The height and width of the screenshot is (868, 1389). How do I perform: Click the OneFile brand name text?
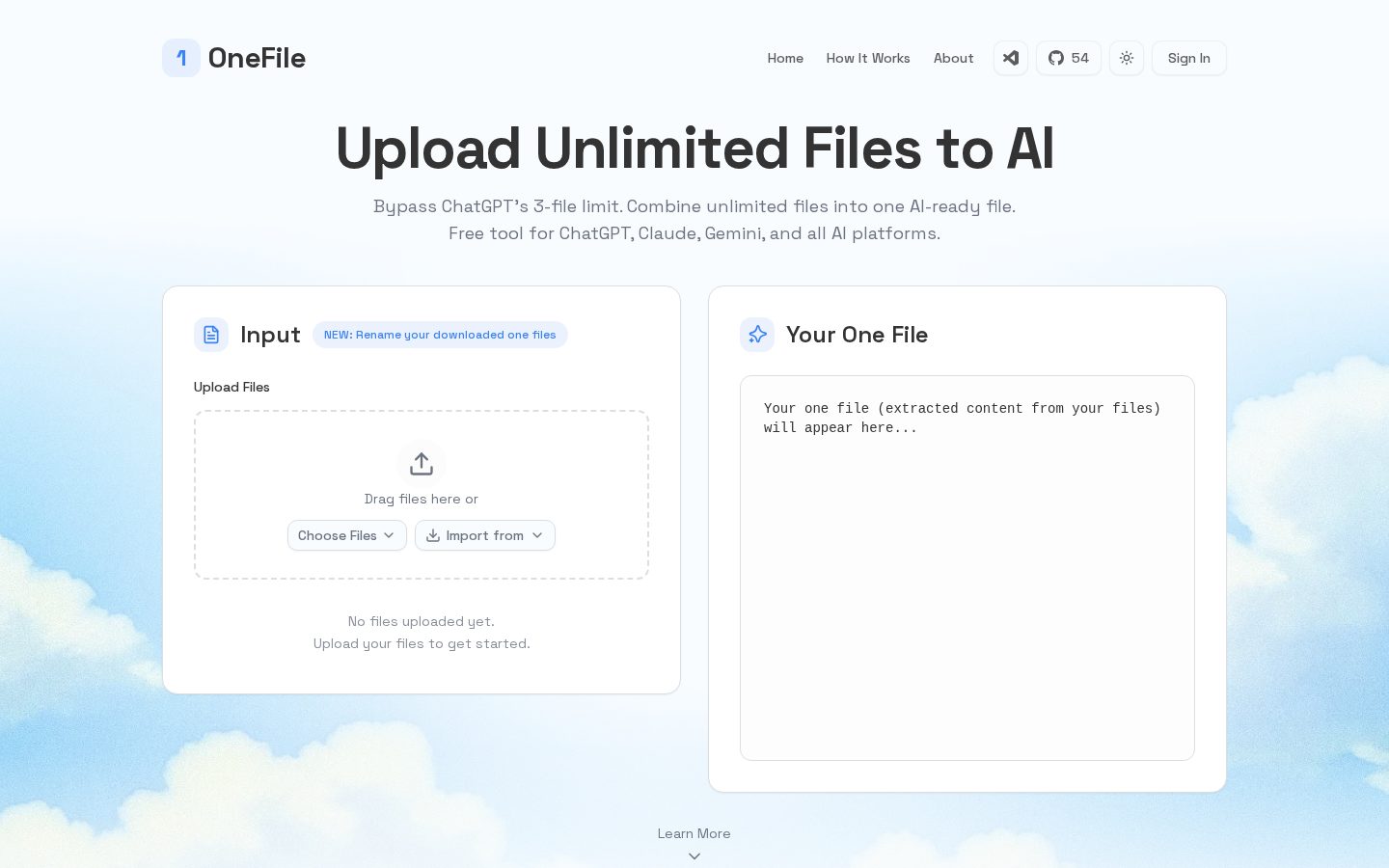(257, 58)
